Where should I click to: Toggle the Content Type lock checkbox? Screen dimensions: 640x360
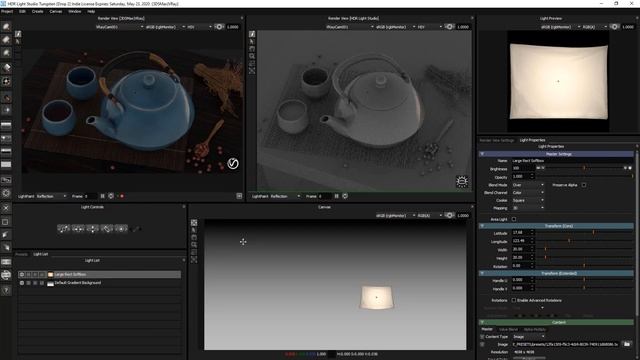tap(482, 337)
